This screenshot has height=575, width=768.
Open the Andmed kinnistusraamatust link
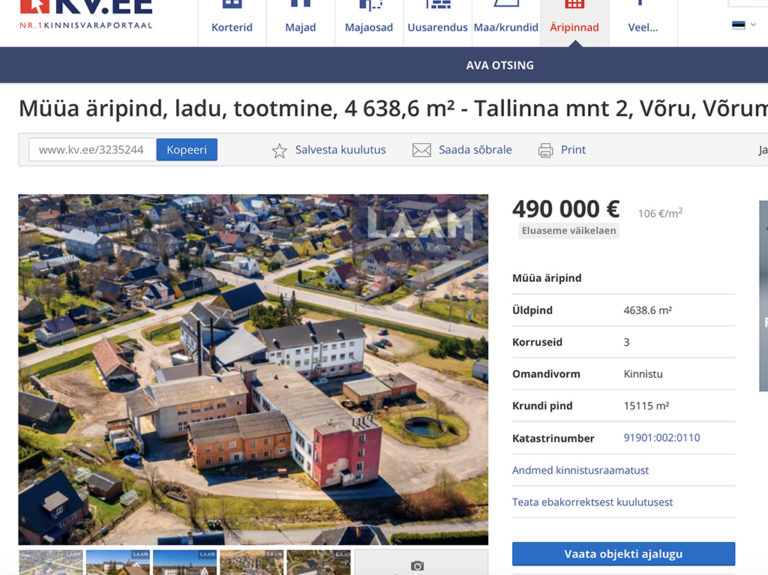[x=580, y=470]
